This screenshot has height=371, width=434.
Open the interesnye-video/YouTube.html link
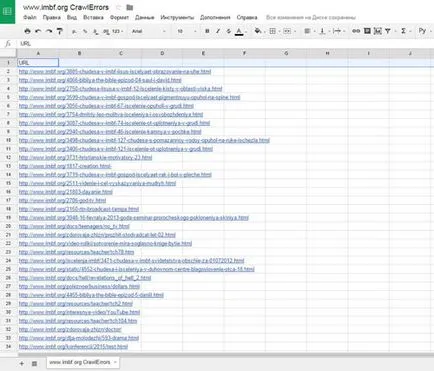(79, 312)
